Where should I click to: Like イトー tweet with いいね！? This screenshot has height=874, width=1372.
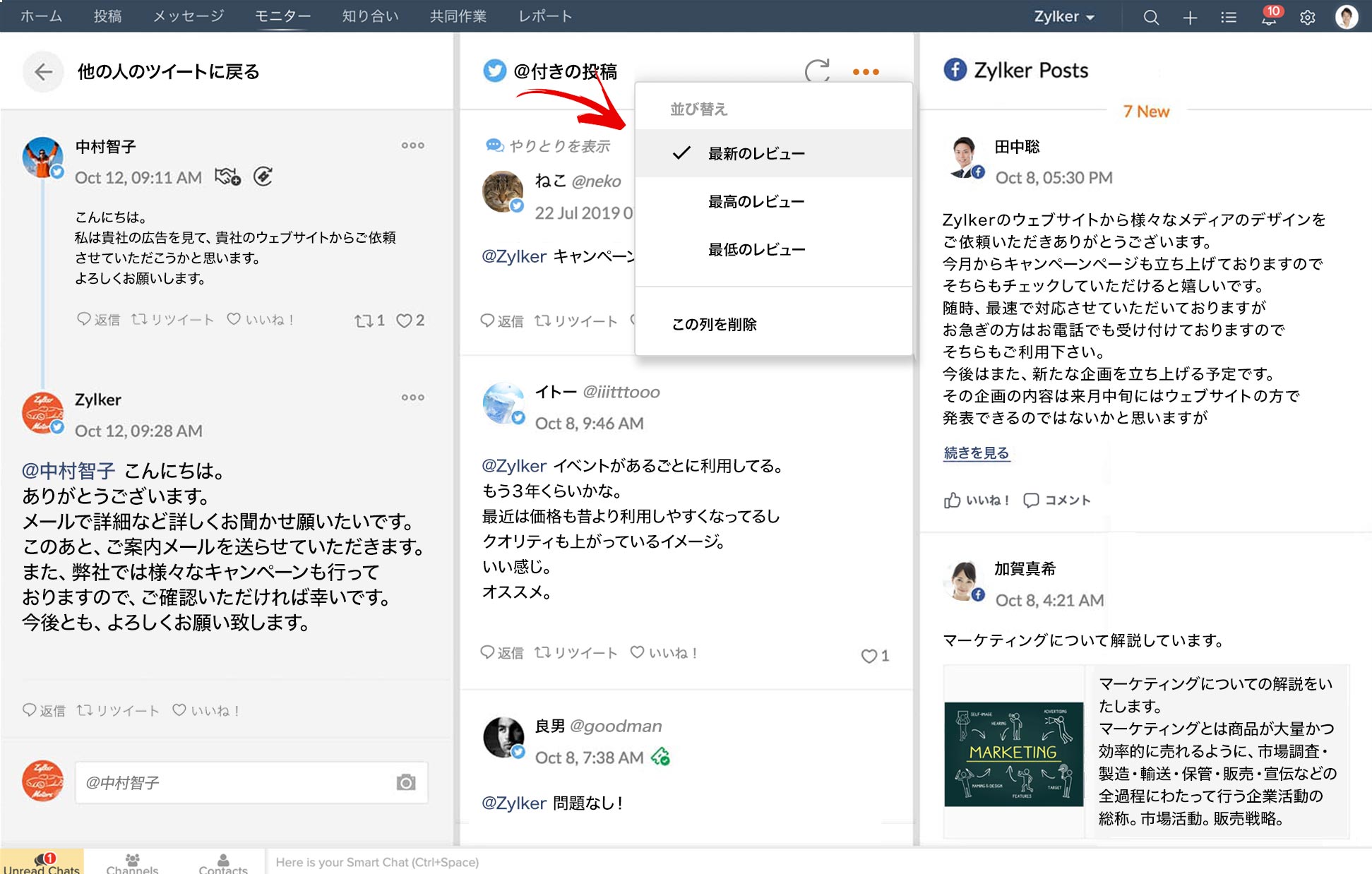[x=663, y=652]
